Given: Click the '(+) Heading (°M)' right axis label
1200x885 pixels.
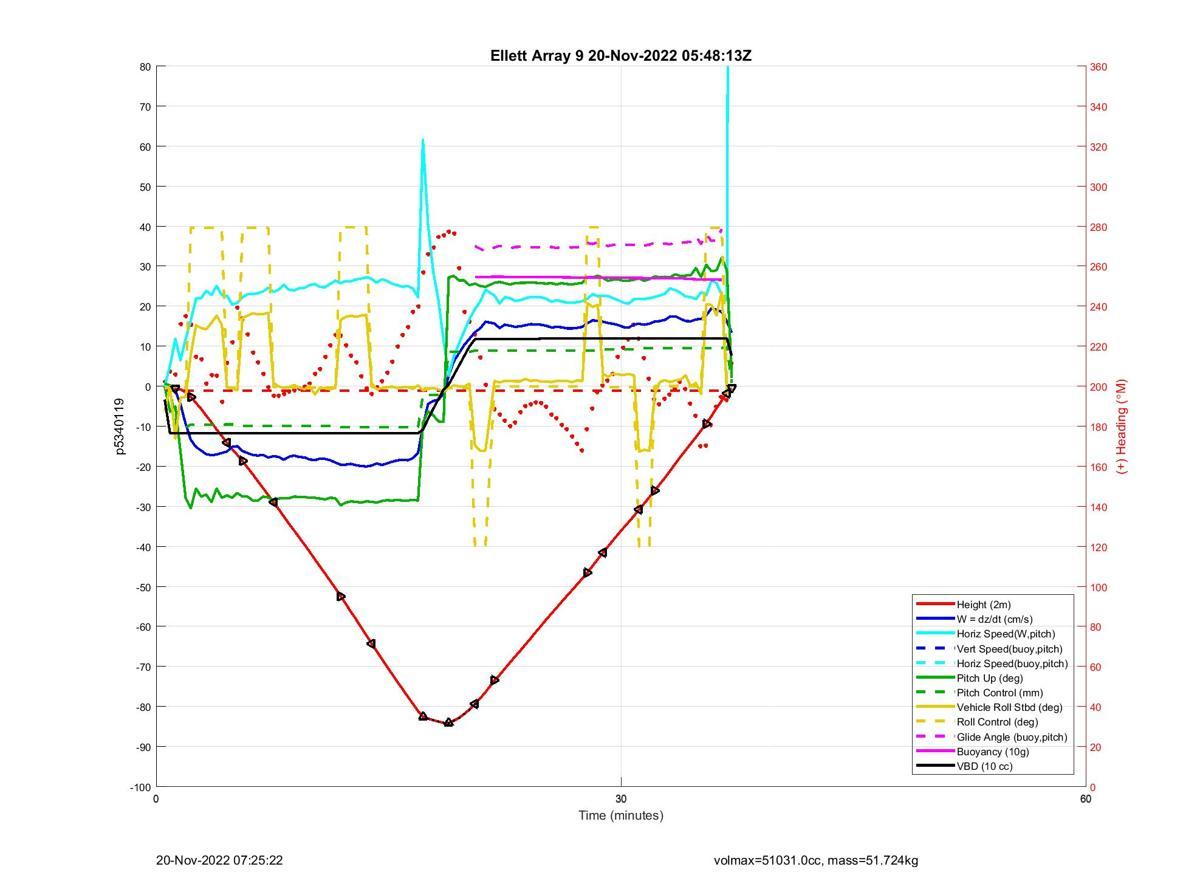Looking at the screenshot, I should tap(1121, 426).
